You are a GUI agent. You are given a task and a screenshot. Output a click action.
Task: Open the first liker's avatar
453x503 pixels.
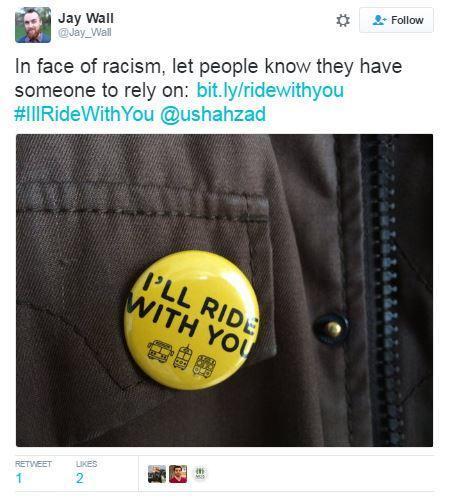tap(157, 474)
